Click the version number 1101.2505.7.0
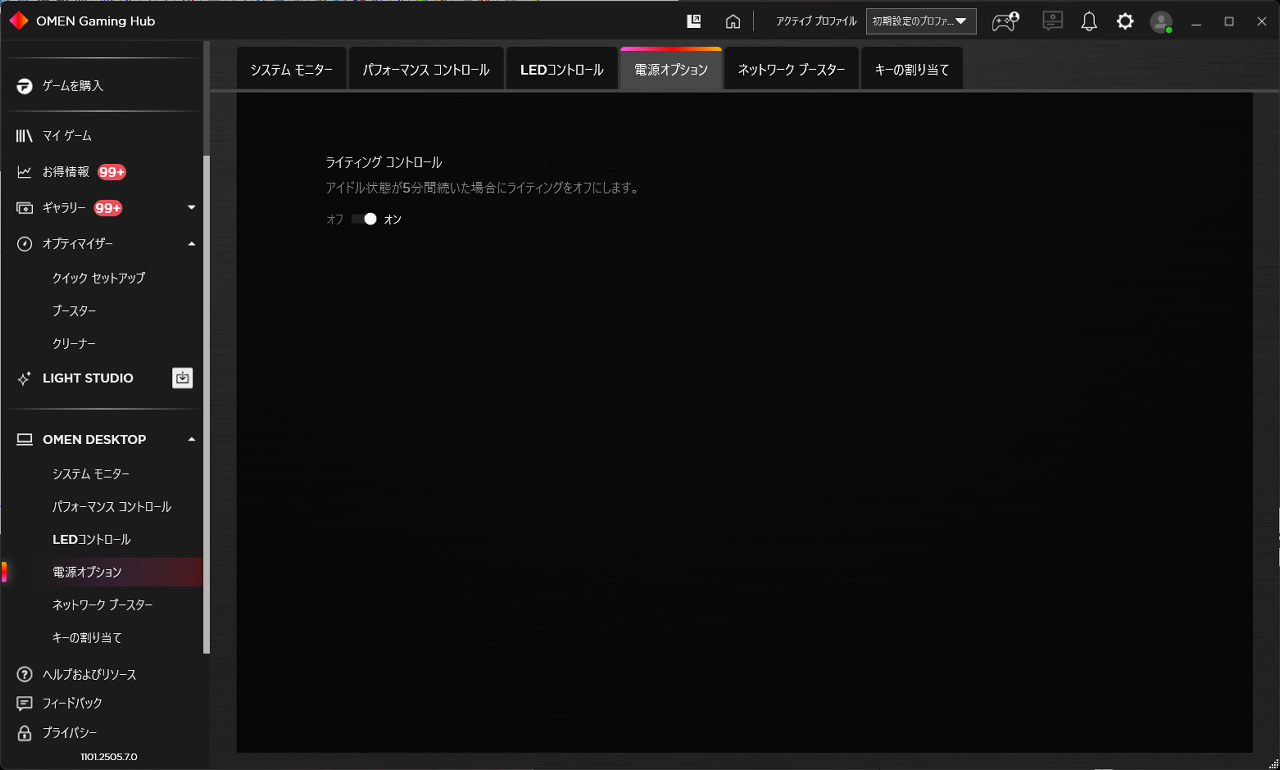Image resolution: width=1280 pixels, height=770 pixels. [109, 757]
